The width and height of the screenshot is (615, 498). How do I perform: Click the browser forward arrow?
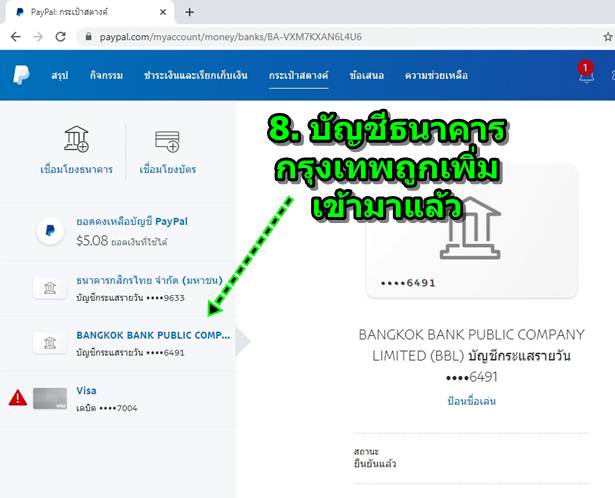pos(38,37)
